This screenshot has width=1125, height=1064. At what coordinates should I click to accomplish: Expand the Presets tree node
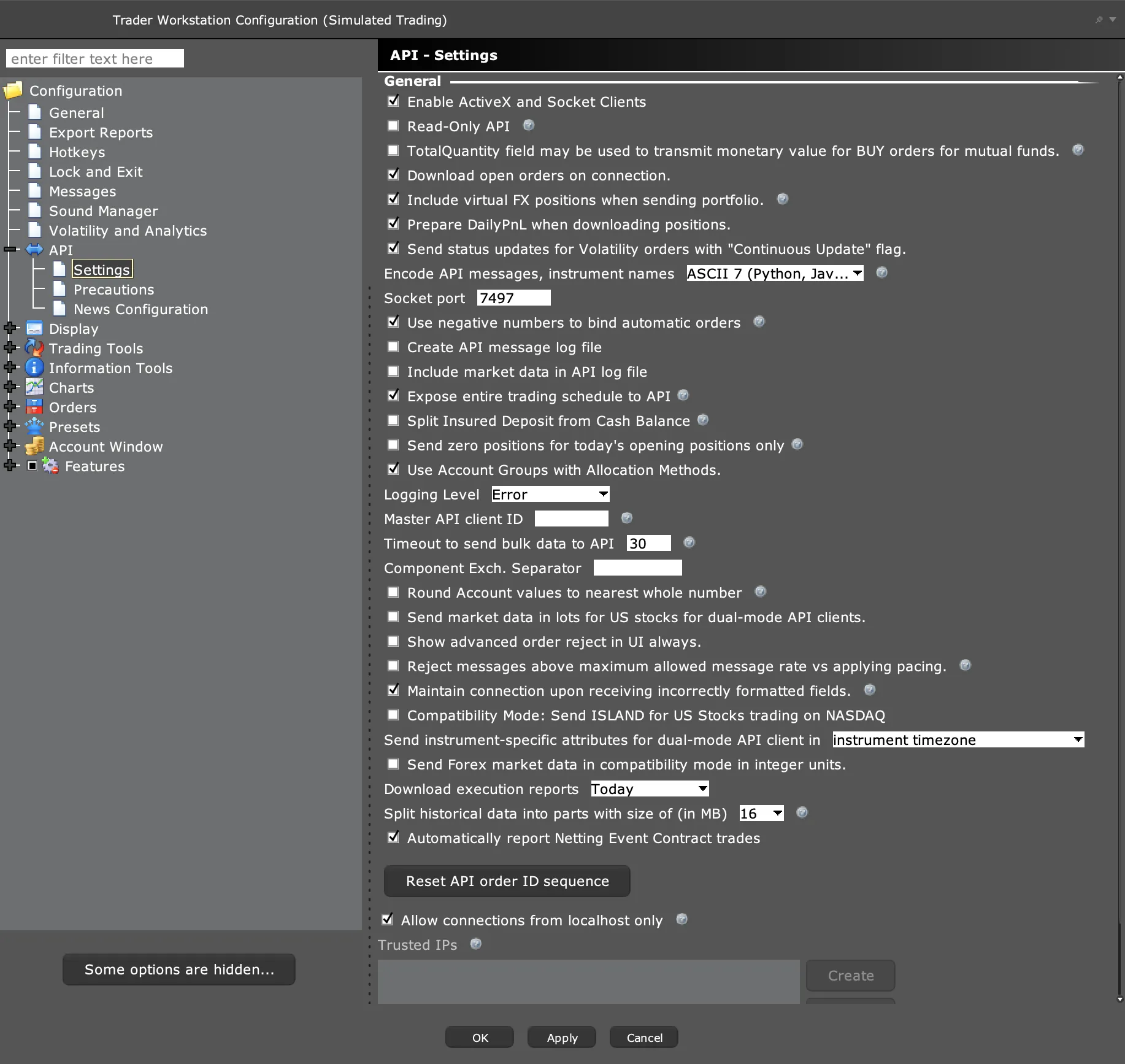click(10, 426)
